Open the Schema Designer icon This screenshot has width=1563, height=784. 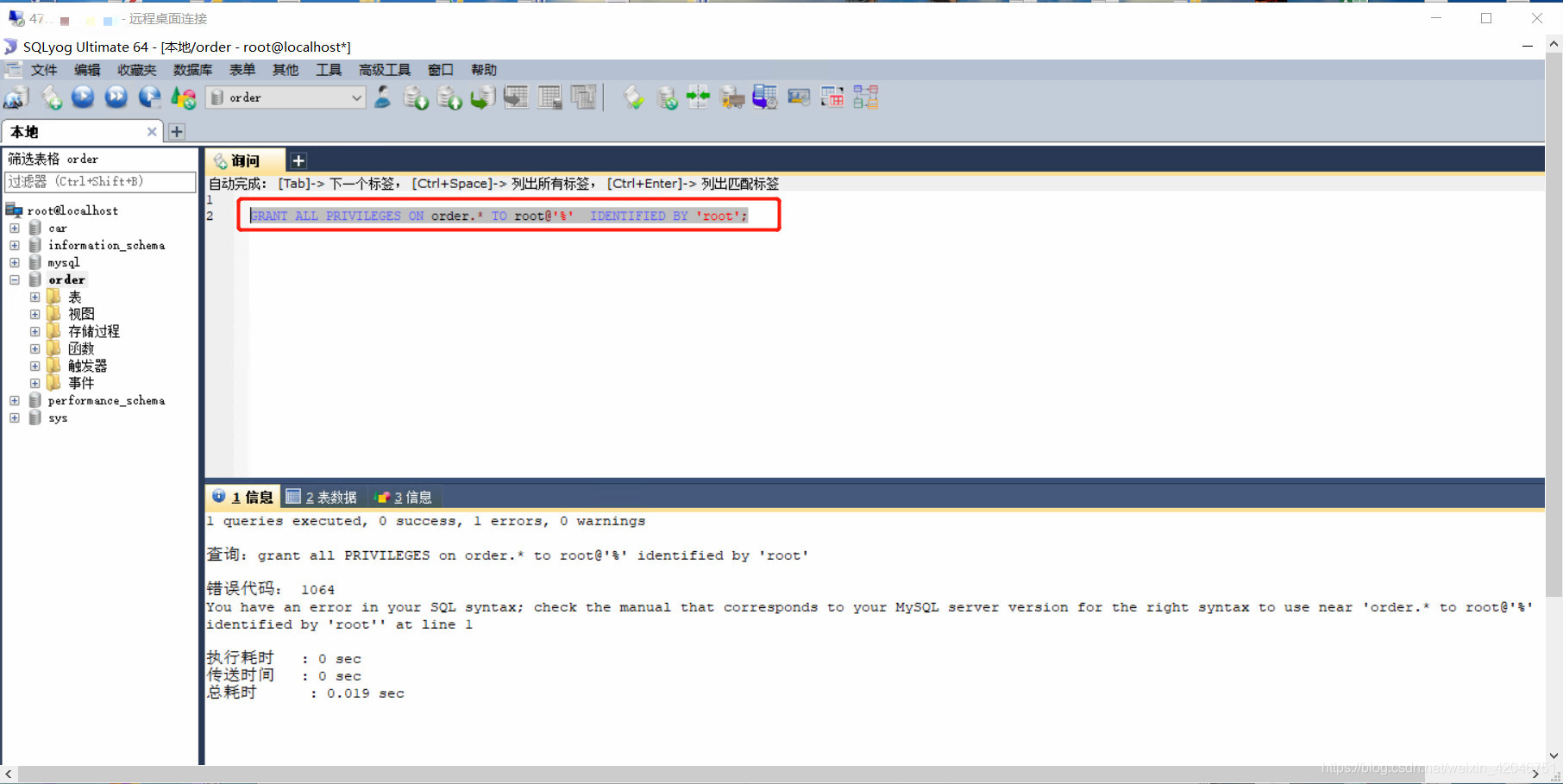[866, 97]
